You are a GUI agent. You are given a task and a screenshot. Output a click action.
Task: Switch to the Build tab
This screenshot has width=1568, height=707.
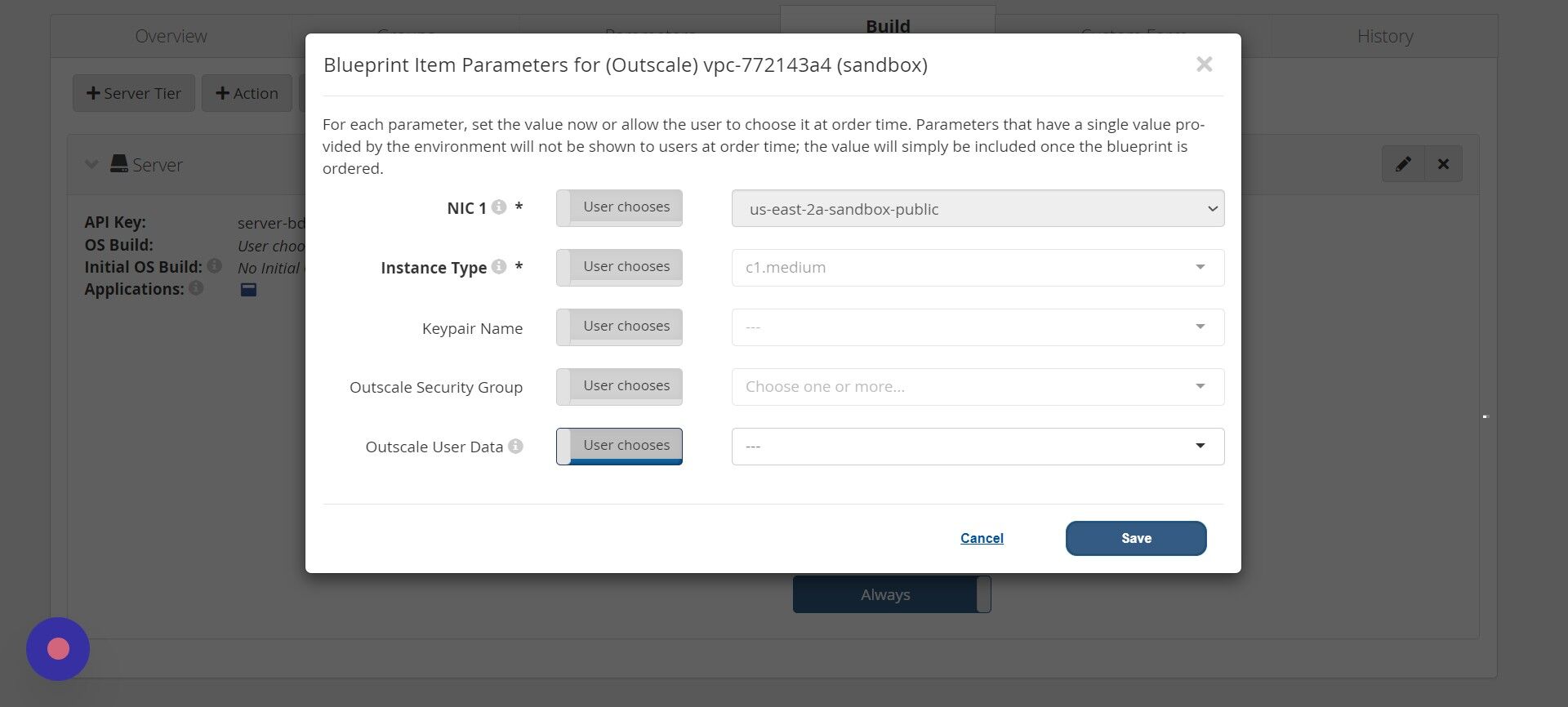point(888,26)
